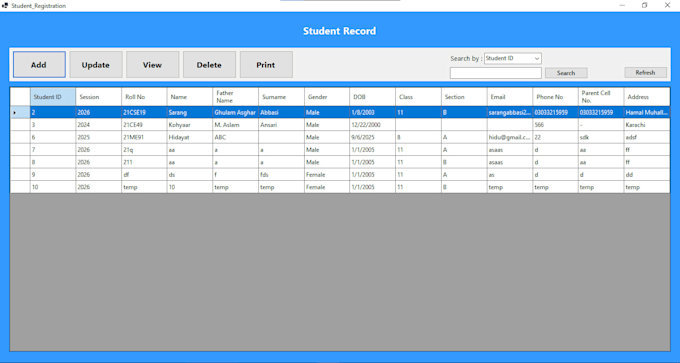Select the Email column header

click(x=510, y=97)
